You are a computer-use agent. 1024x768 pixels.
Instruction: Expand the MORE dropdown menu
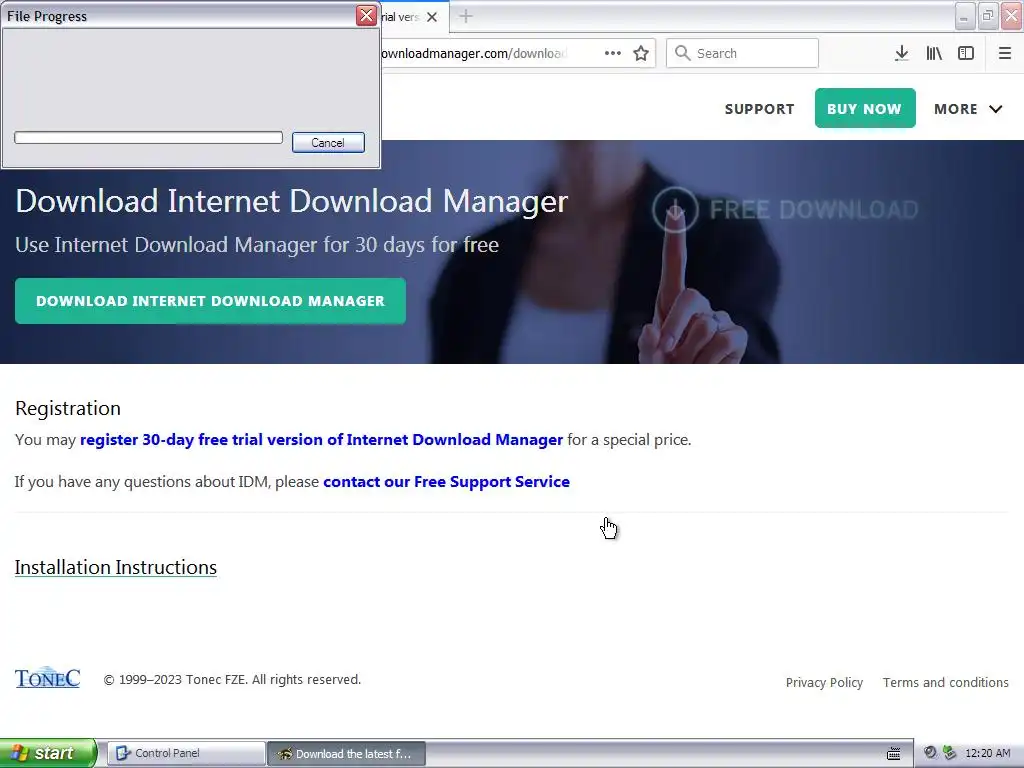pyautogui.click(x=968, y=109)
